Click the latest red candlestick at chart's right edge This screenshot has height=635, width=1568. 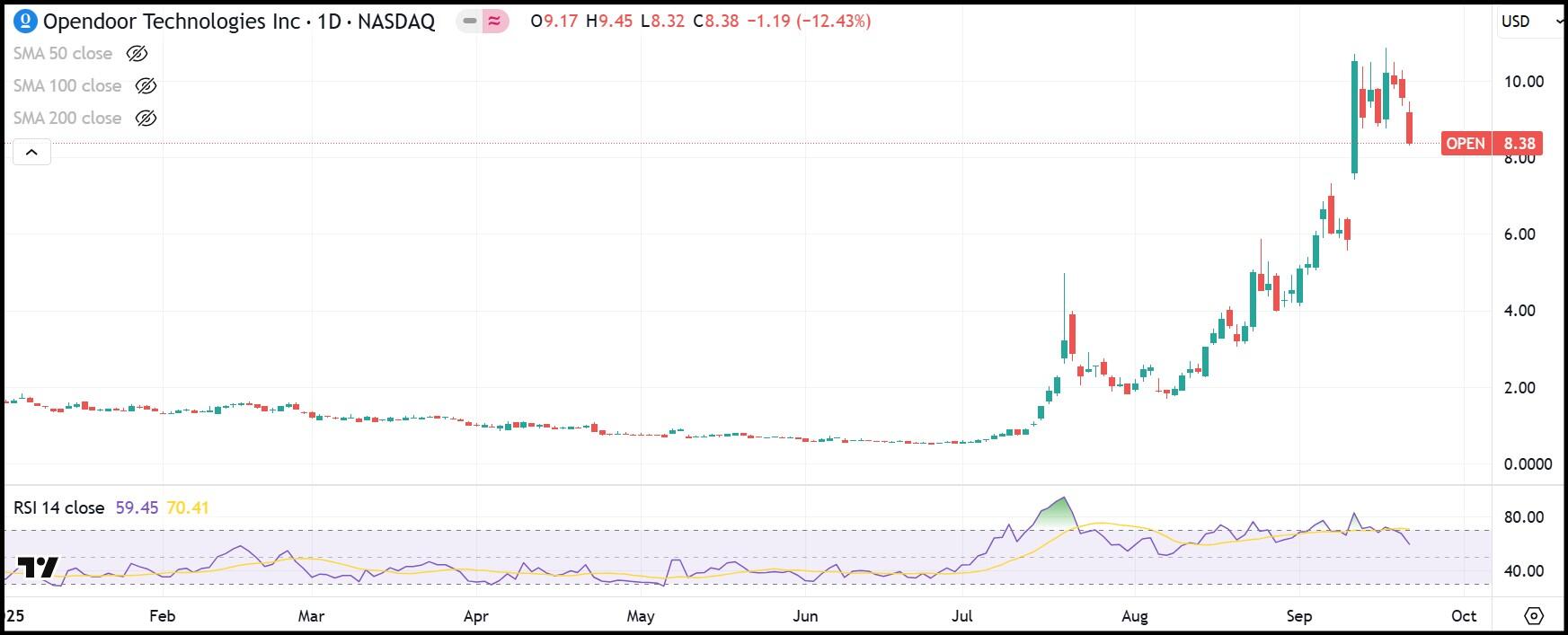[1409, 128]
